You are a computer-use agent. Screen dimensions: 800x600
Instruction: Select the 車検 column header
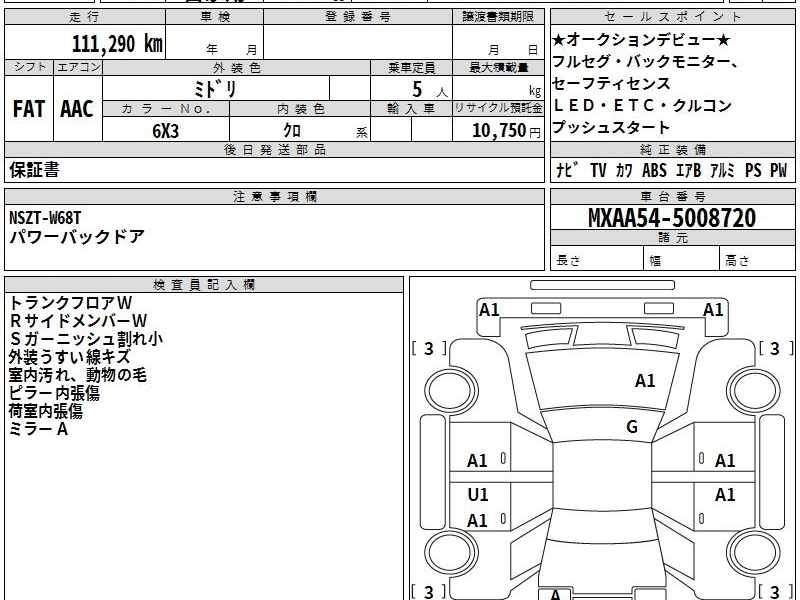(215, 17)
